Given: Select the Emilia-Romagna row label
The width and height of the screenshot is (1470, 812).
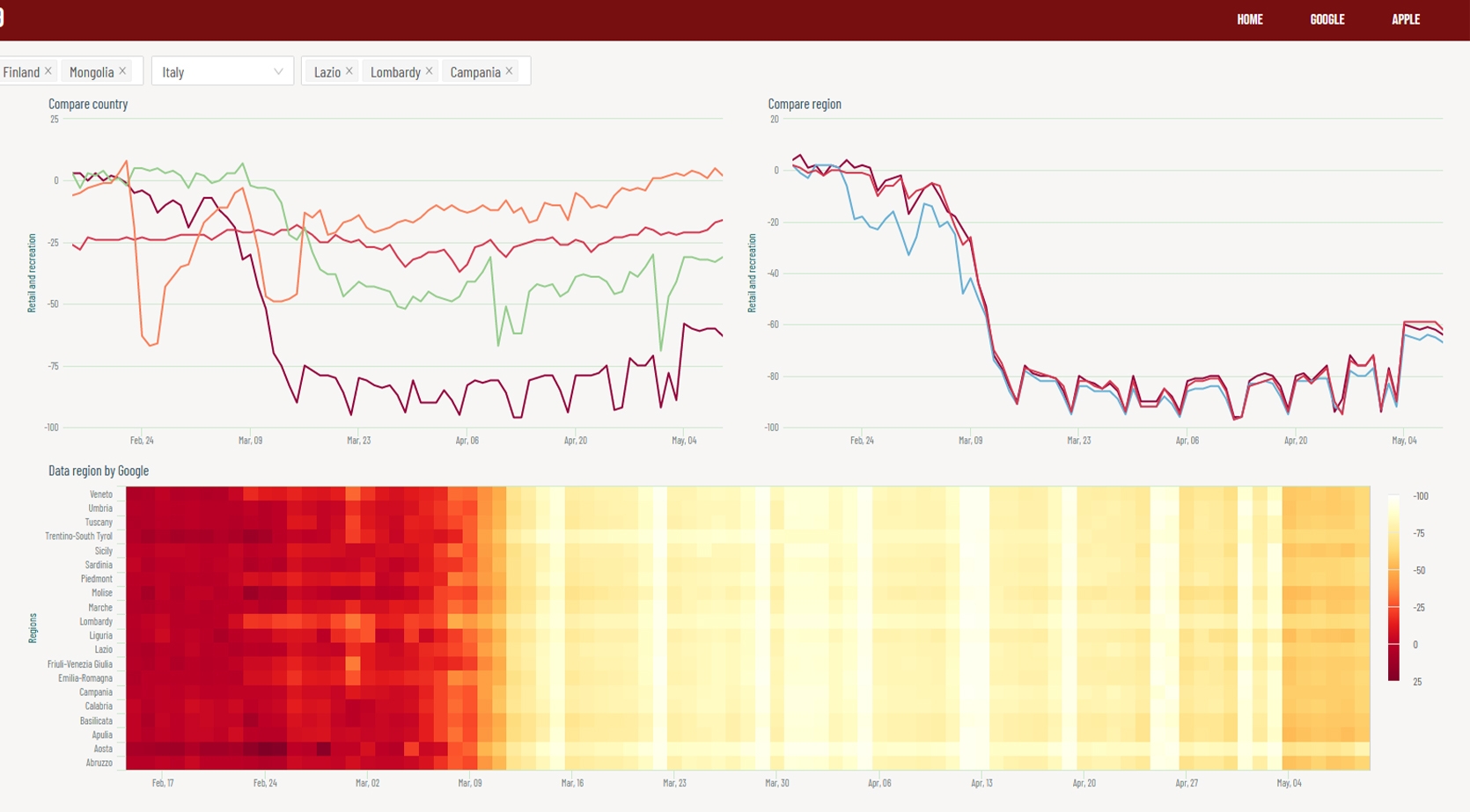Looking at the screenshot, I should point(85,678).
